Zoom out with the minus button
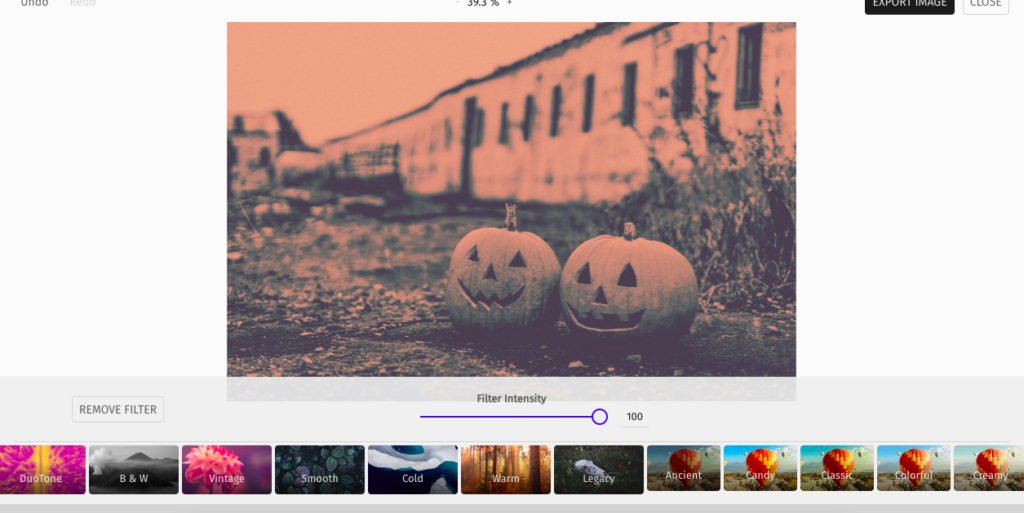Viewport: 1024px width, 513px height. (457, 3)
